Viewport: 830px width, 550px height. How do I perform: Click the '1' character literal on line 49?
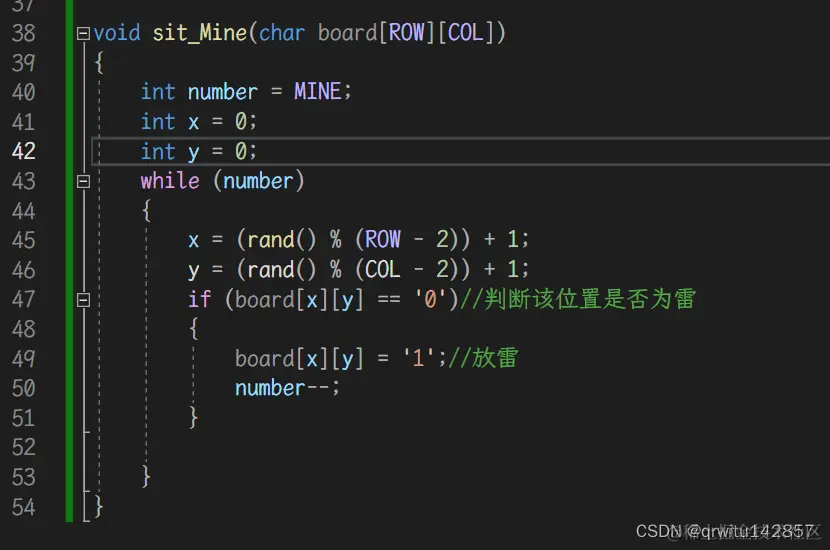418,358
